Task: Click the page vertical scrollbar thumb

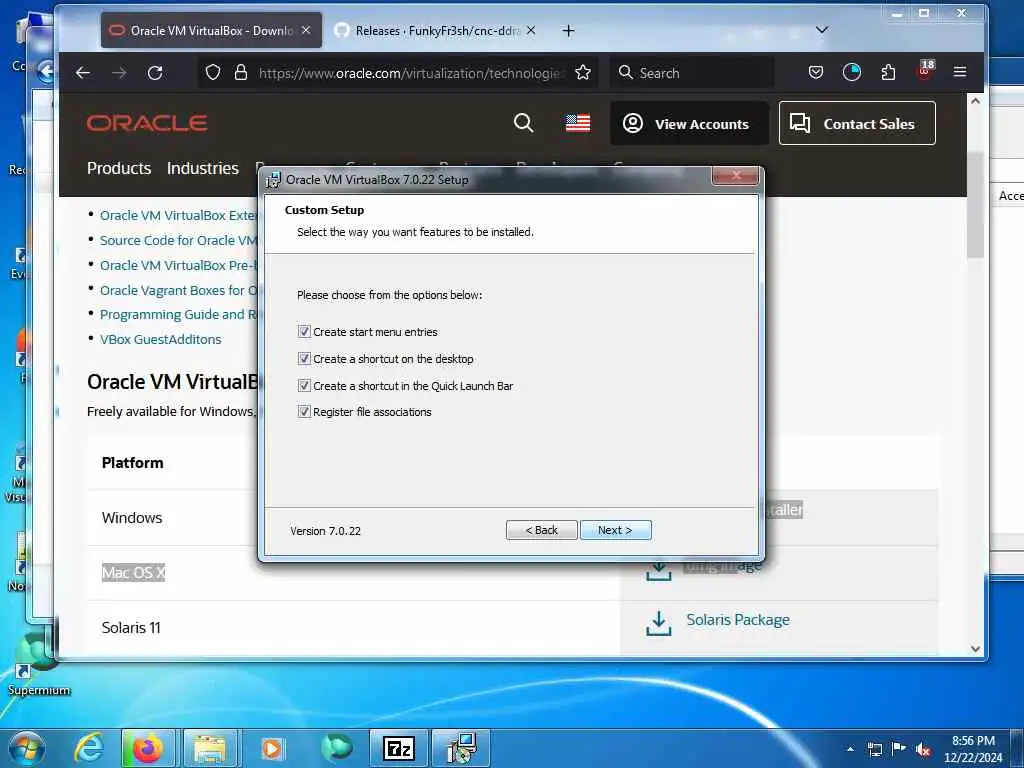Action: click(x=975, y=205)
